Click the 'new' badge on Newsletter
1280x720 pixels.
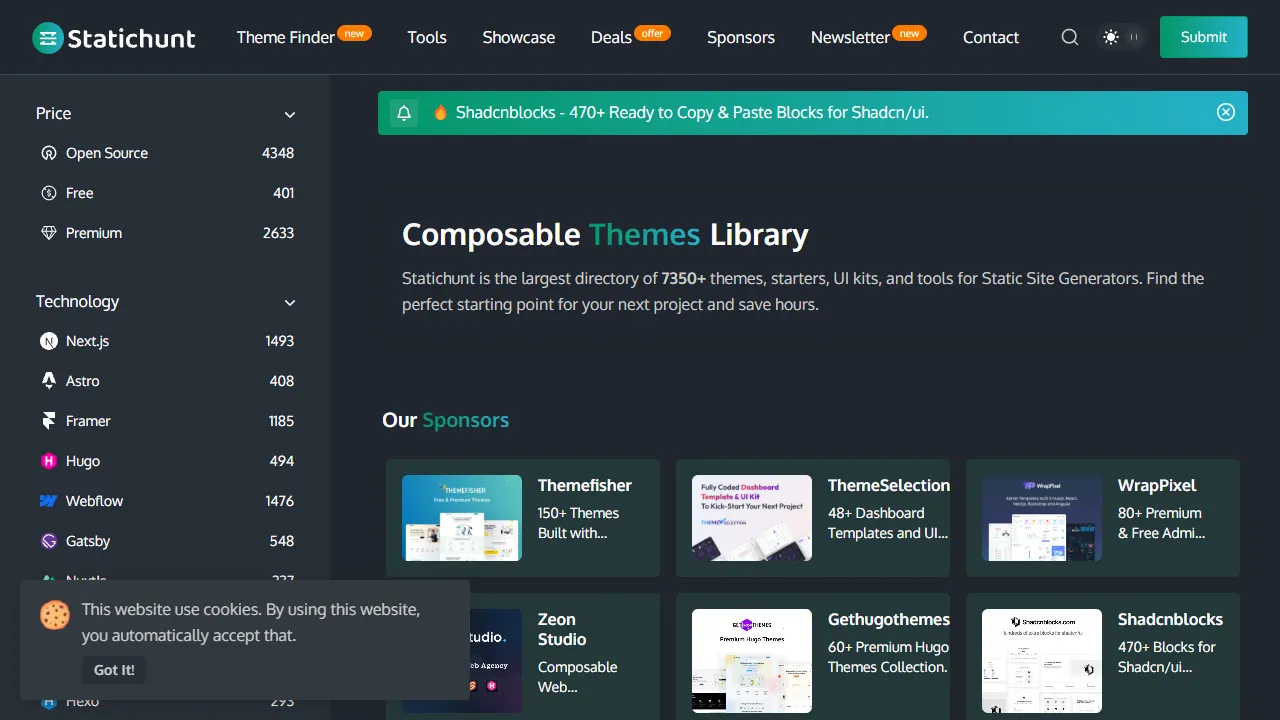pyautogui.click(x=909, y=33)
